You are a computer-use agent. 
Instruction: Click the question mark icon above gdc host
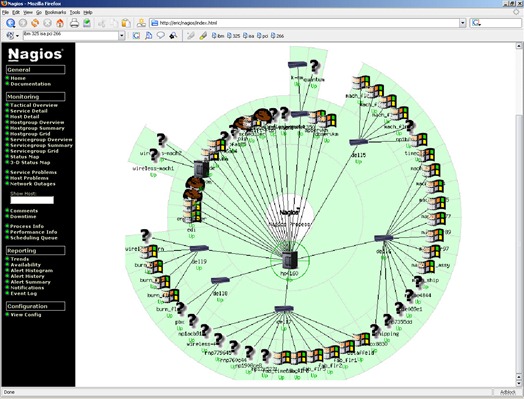[180, 308]
